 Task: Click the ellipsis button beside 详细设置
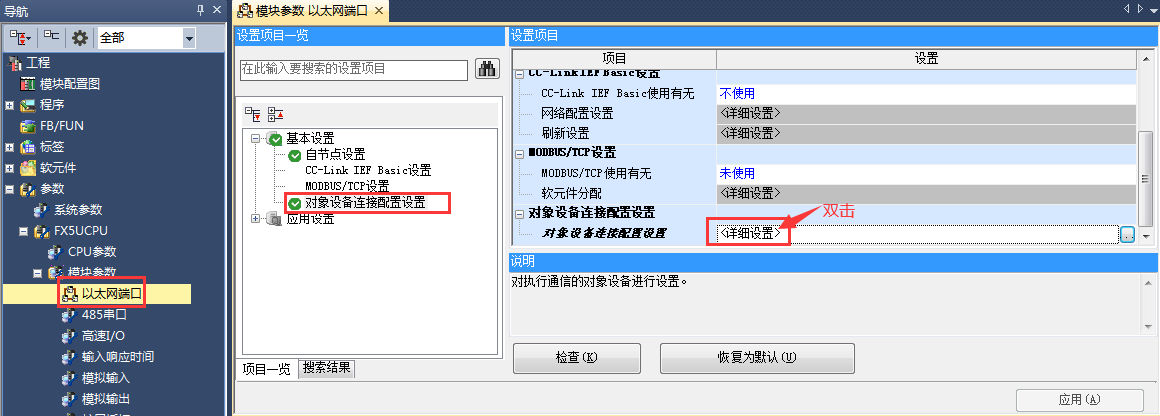click(1127, 235)
